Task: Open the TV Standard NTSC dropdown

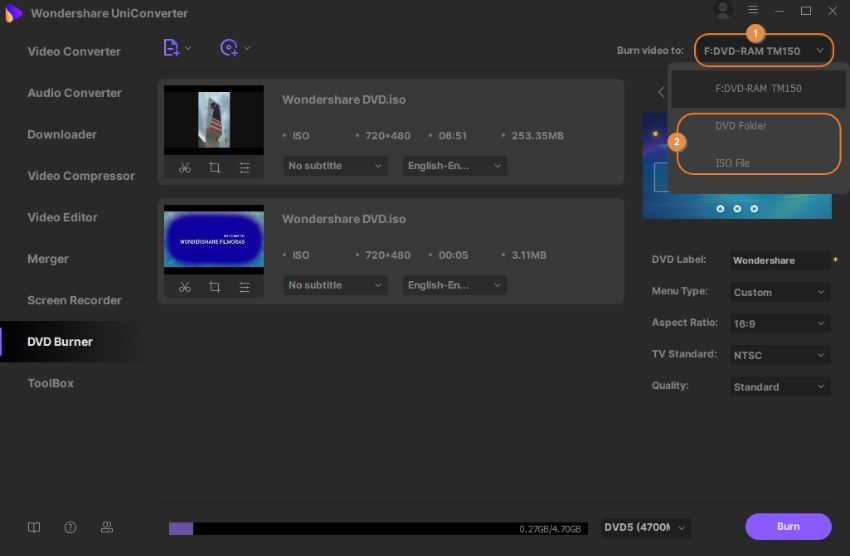Action: point(779,355)
